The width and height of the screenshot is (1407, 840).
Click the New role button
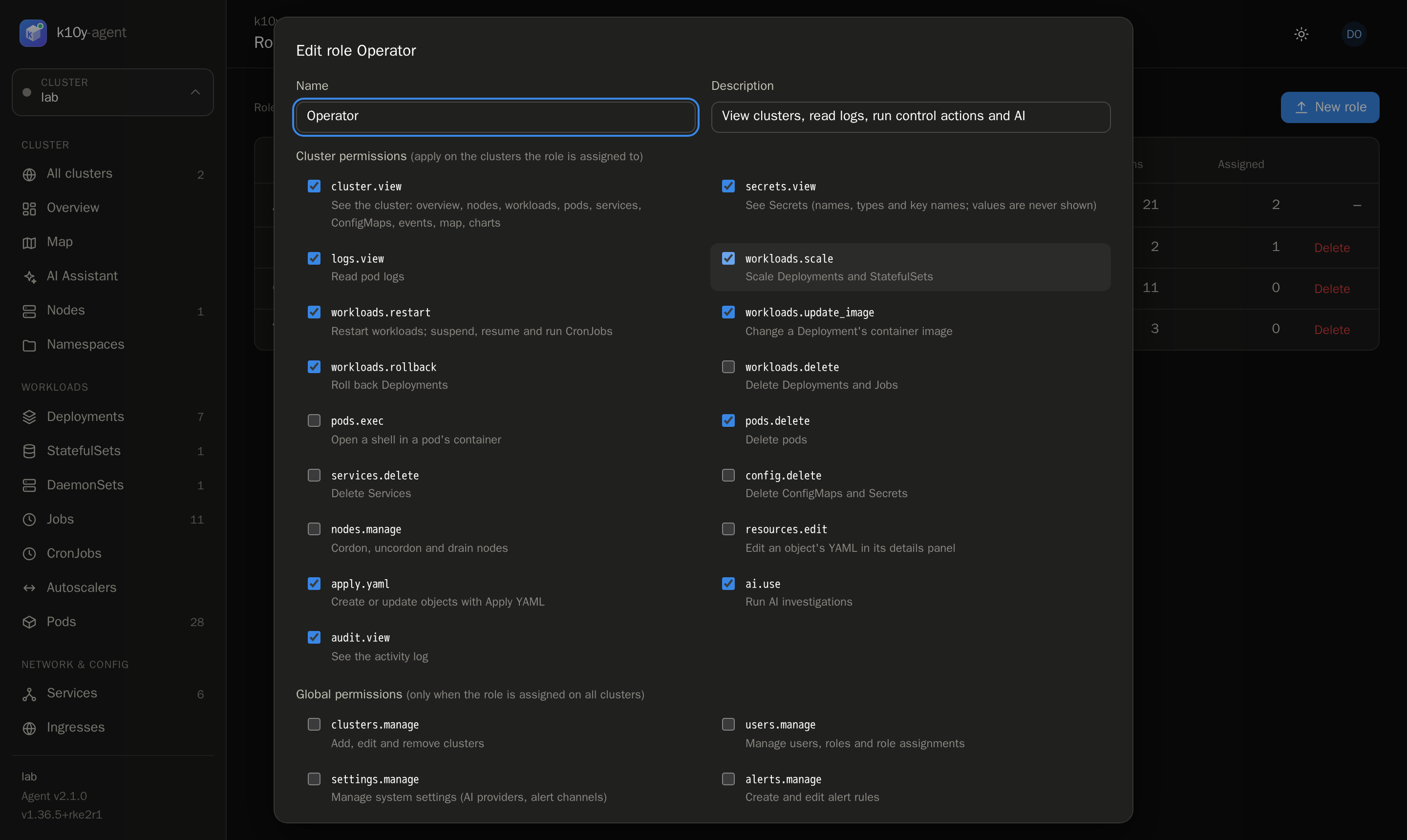1329,107
